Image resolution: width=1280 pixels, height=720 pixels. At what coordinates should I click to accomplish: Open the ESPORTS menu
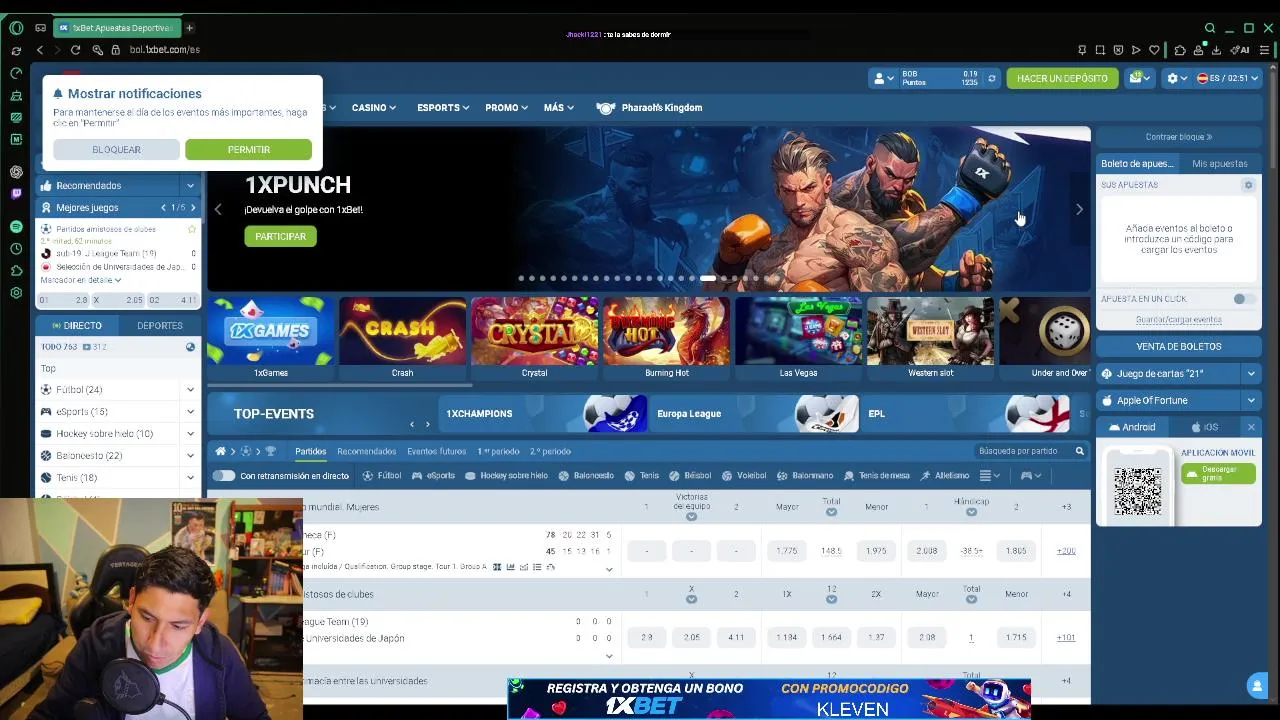pyautogui.click(x=443, y=107)
